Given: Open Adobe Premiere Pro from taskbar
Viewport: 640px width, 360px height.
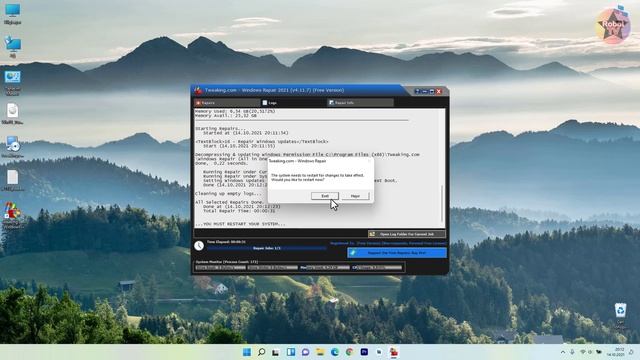Looking at the screenshot, I should (x=364, y=352).
